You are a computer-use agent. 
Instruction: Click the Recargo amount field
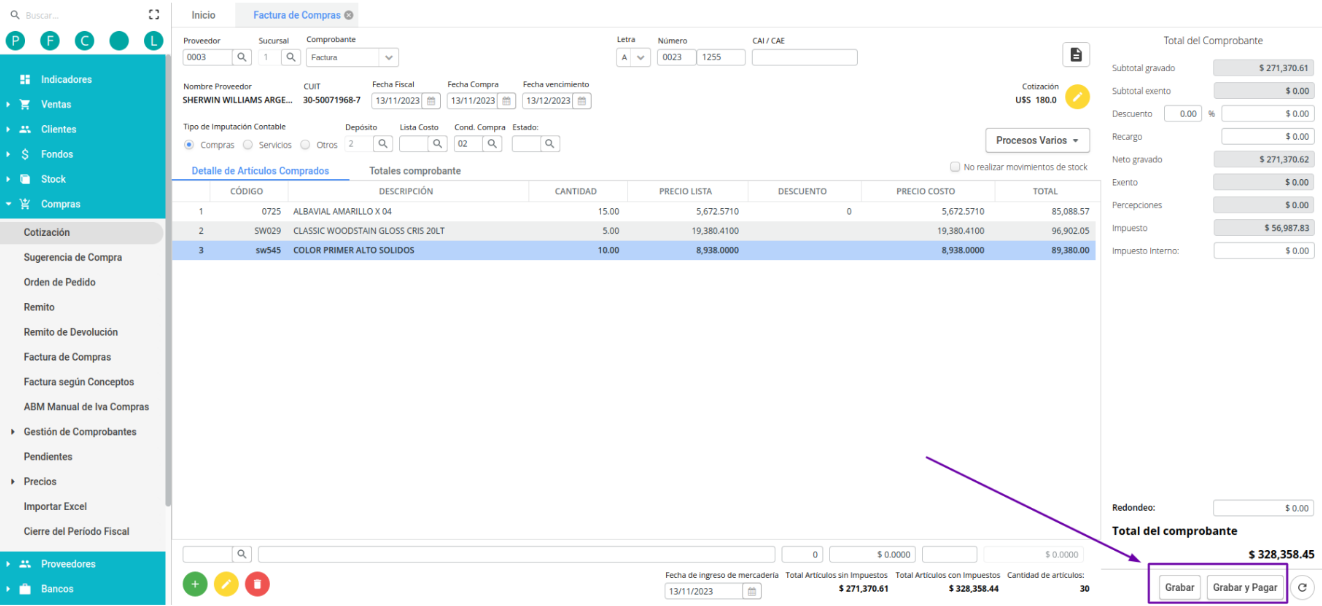[x=1263, y=137]
